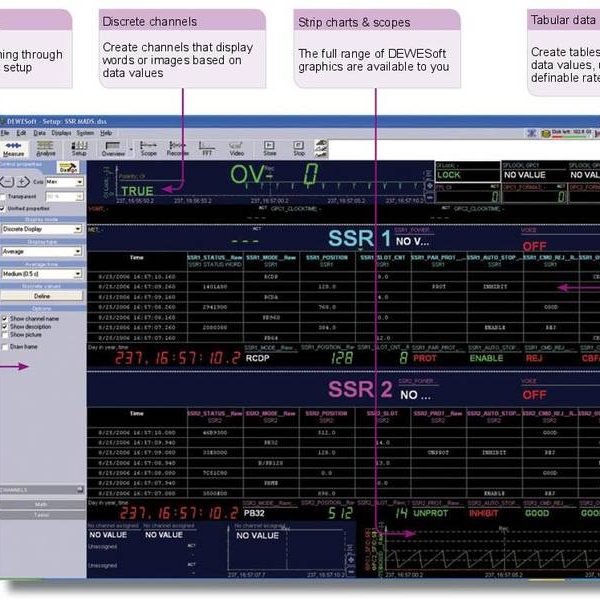Open the Medium (0.5 s) average time dropdown
Viewport: 600px width, 600px height.
[x=41, y=274]
